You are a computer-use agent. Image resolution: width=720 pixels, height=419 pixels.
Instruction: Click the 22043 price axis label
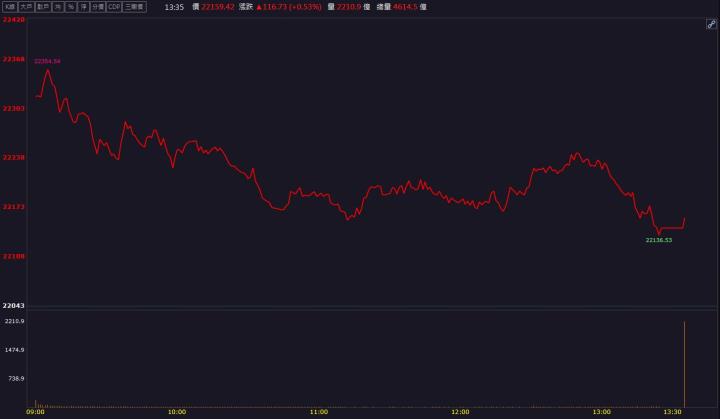[13, 306]
